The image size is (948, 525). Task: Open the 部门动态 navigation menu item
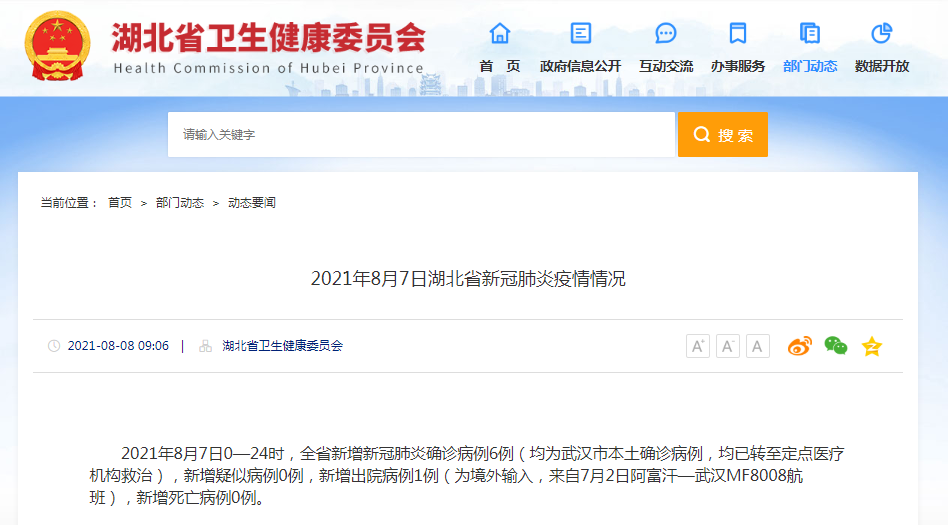tap(810, 66)
